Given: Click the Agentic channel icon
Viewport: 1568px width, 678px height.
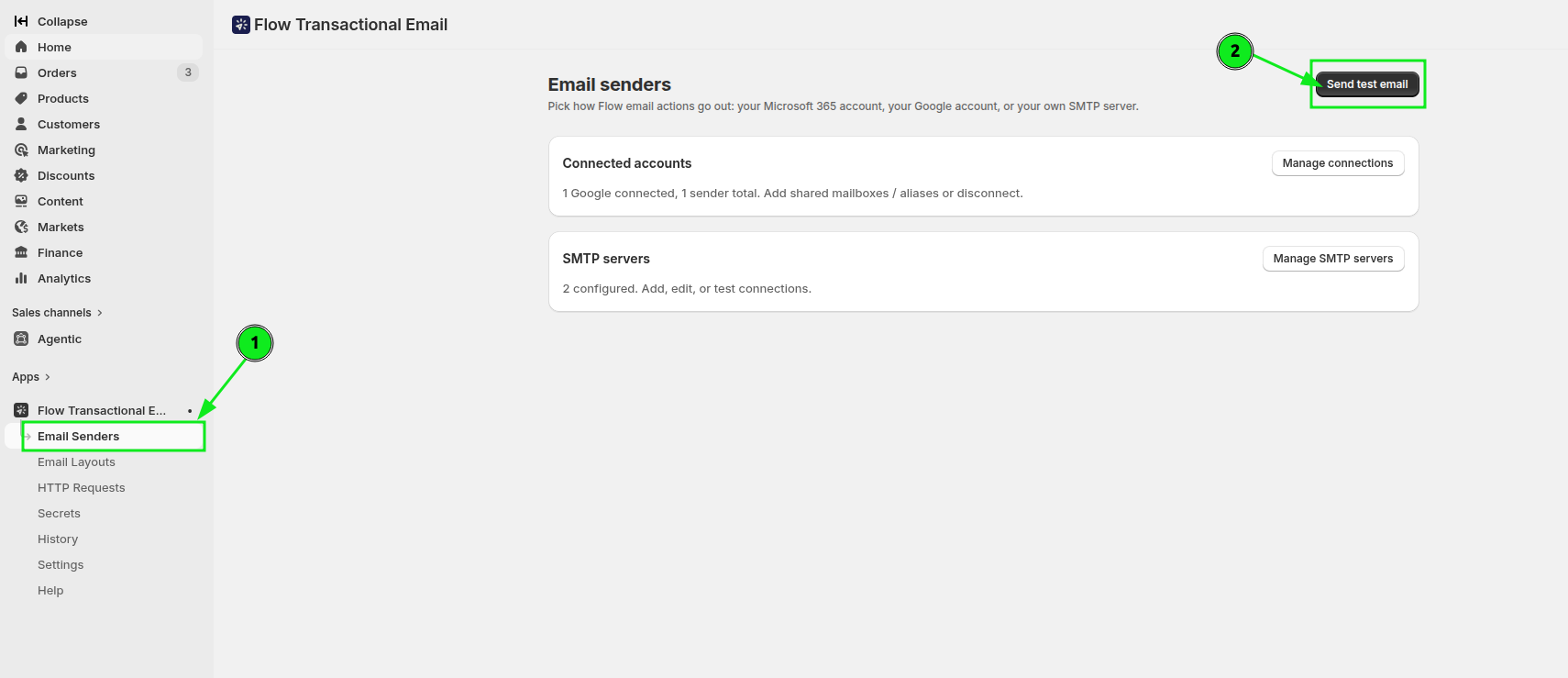Looking at the screenshot, I should 21,339.
